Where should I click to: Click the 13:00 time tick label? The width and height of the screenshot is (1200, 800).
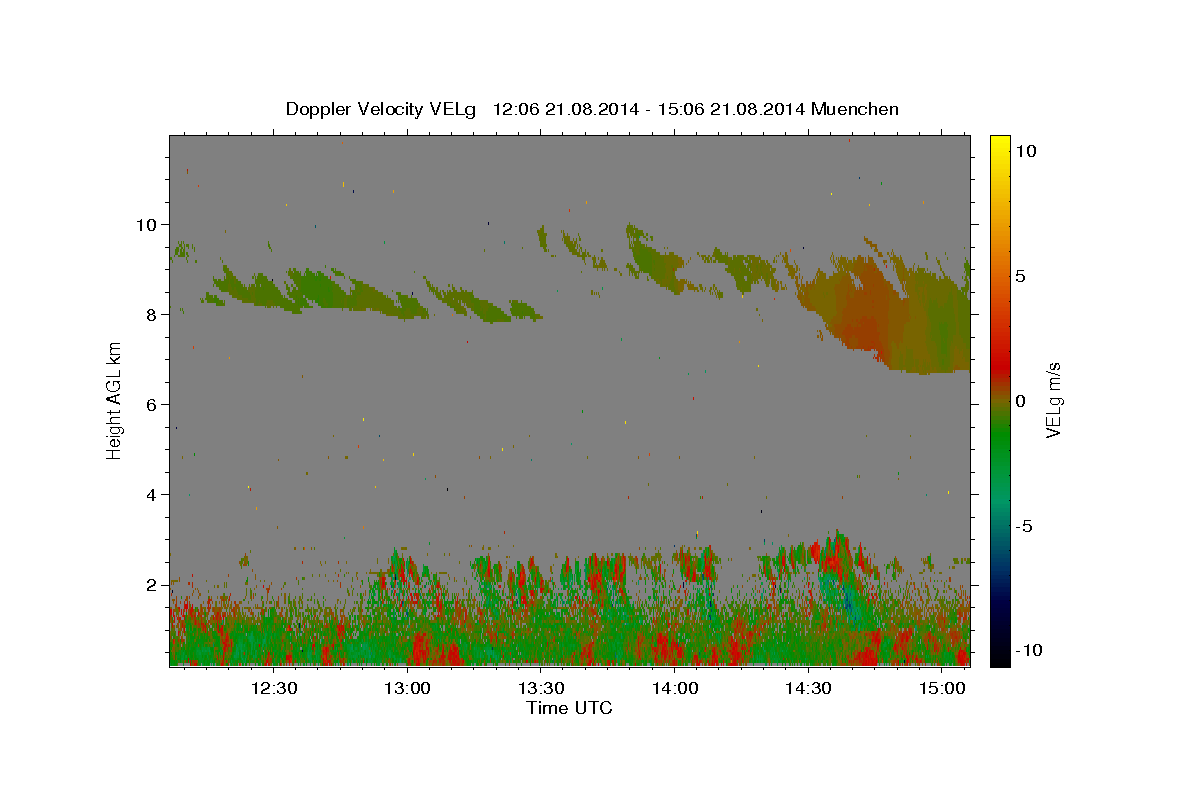[407, 688]
